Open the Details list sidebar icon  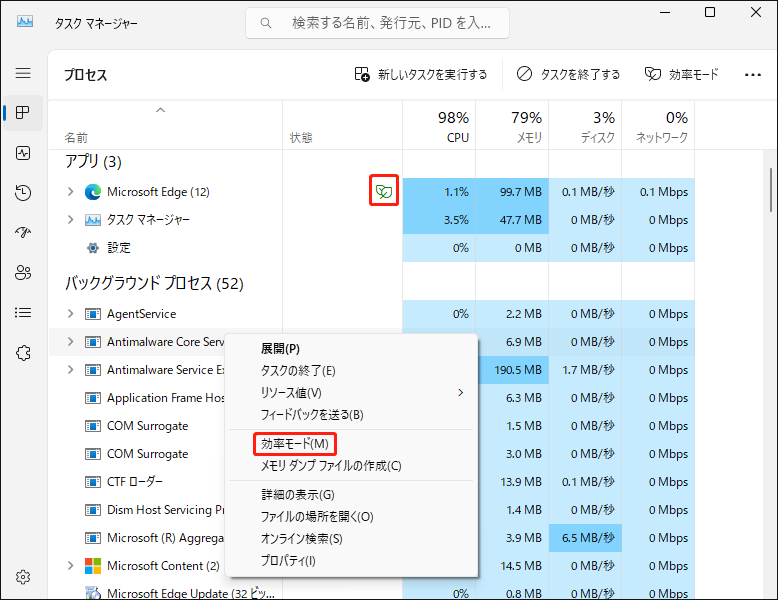(x=23, y=313)
